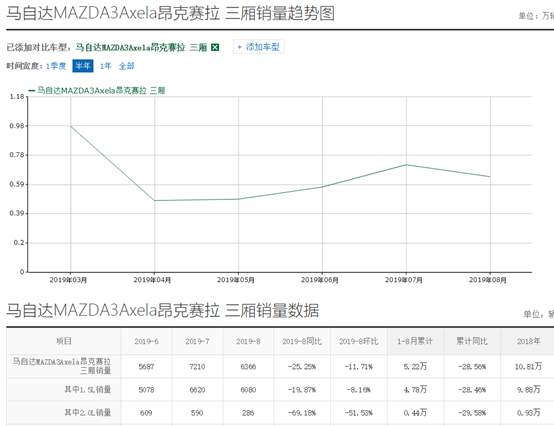Click the 2019年08月 x-axis label
The image size is (554, 426).
[x=488, y=280]
